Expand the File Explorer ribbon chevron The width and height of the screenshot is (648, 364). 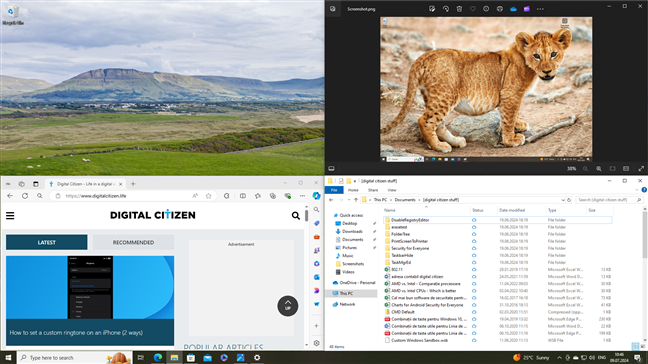[x=637, y=190]
